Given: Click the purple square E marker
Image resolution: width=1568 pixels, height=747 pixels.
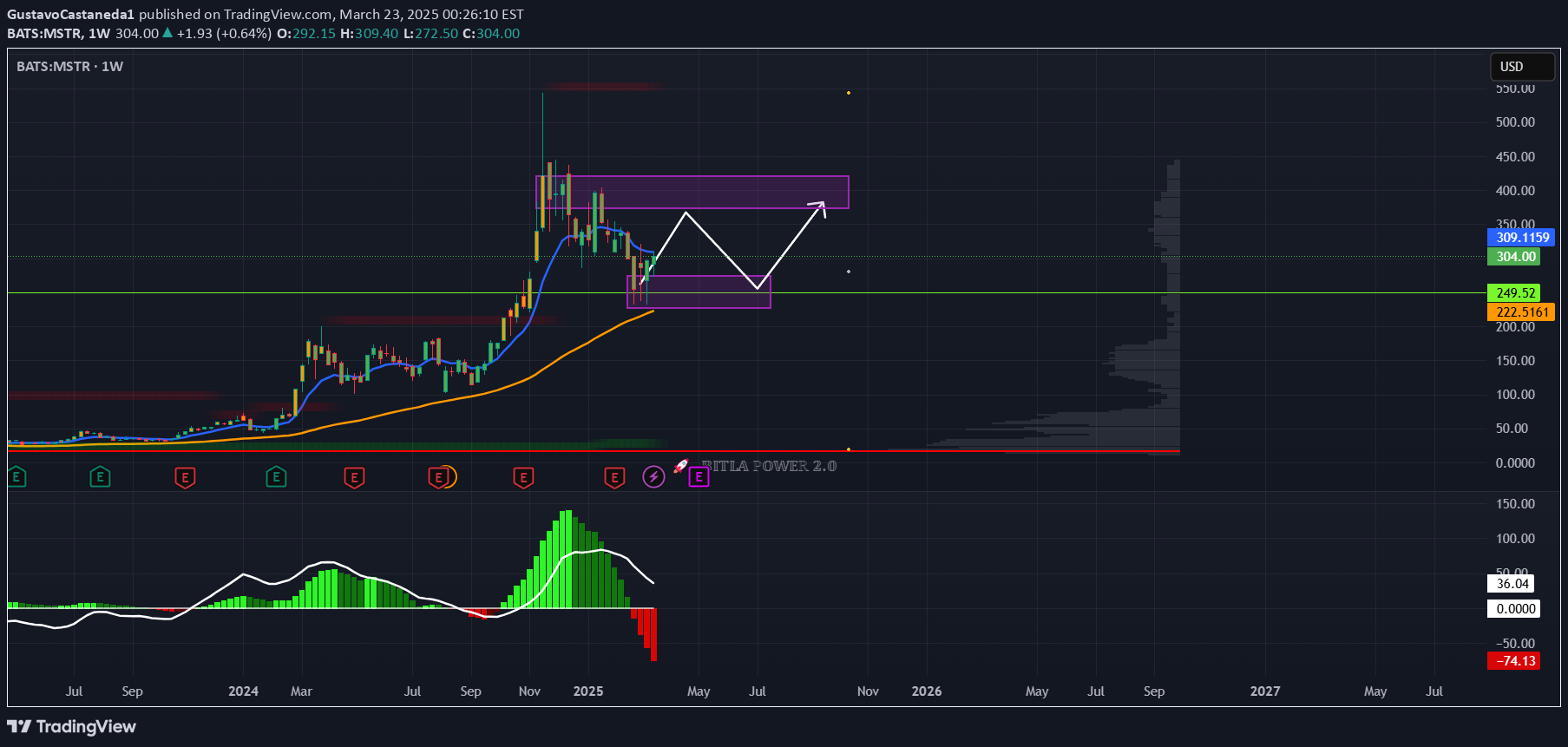Looking at the screenshot, I should click(x=699, y=476).
